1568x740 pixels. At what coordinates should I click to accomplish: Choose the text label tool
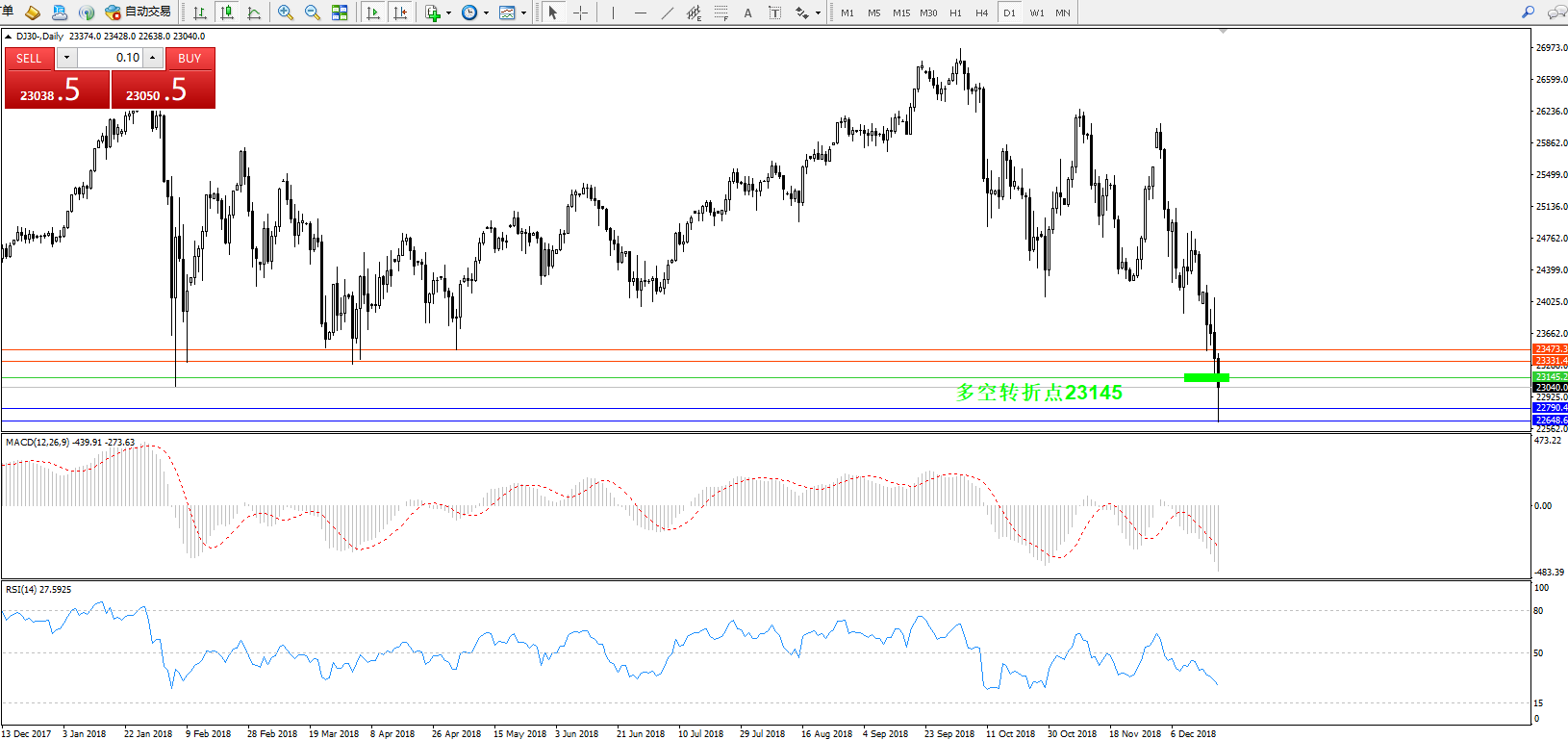coord(747,13)
